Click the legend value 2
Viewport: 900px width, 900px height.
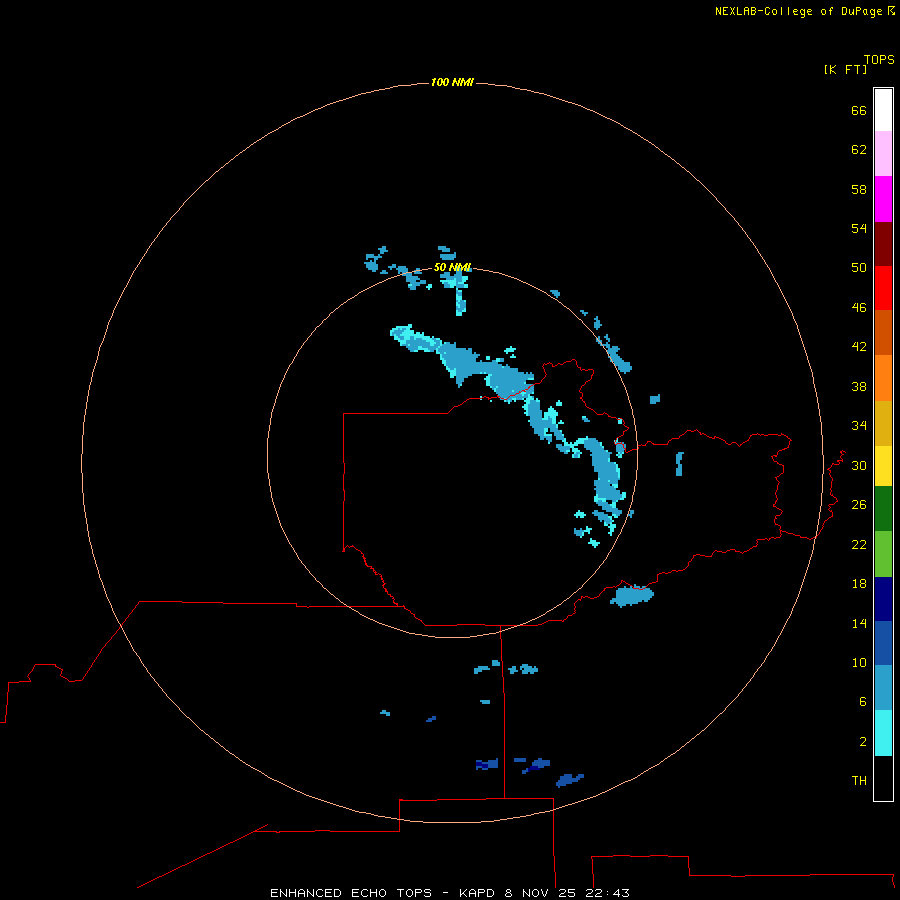tap(863, 742)
